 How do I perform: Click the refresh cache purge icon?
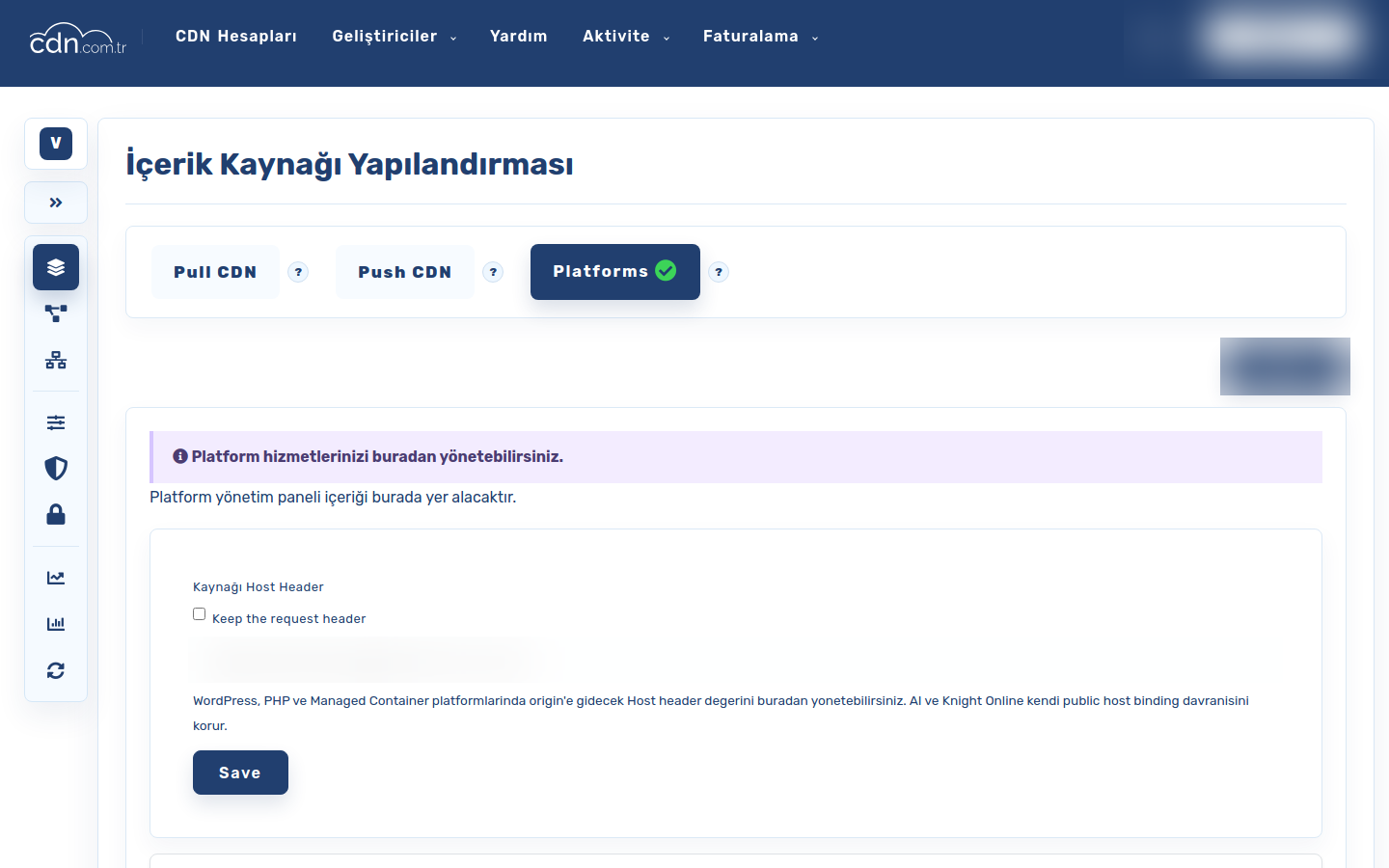[x=56, y=670]
